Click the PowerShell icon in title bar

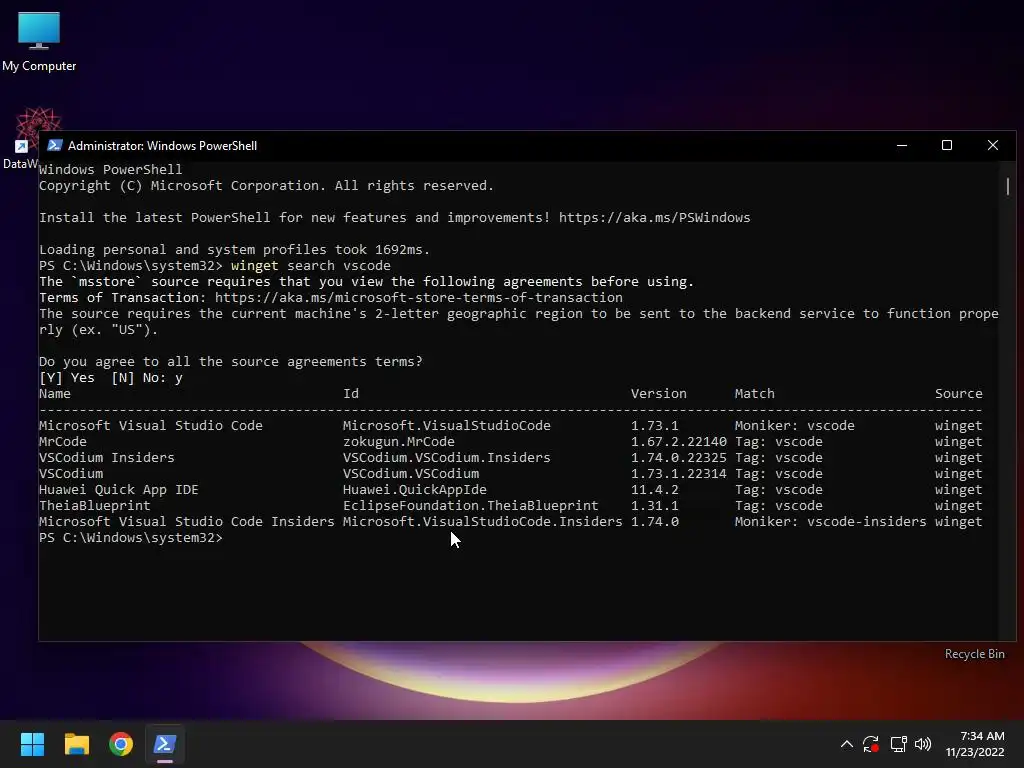pyautogui.click(x=55, y=145)
